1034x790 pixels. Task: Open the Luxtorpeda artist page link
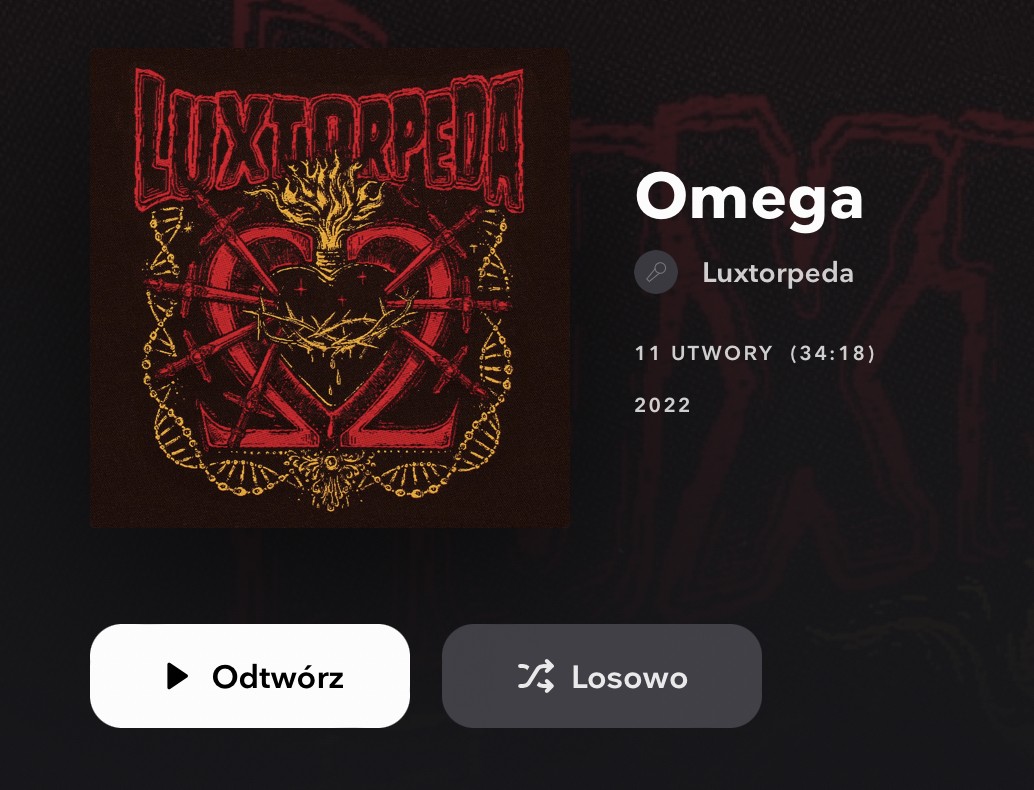click(777, 273)
